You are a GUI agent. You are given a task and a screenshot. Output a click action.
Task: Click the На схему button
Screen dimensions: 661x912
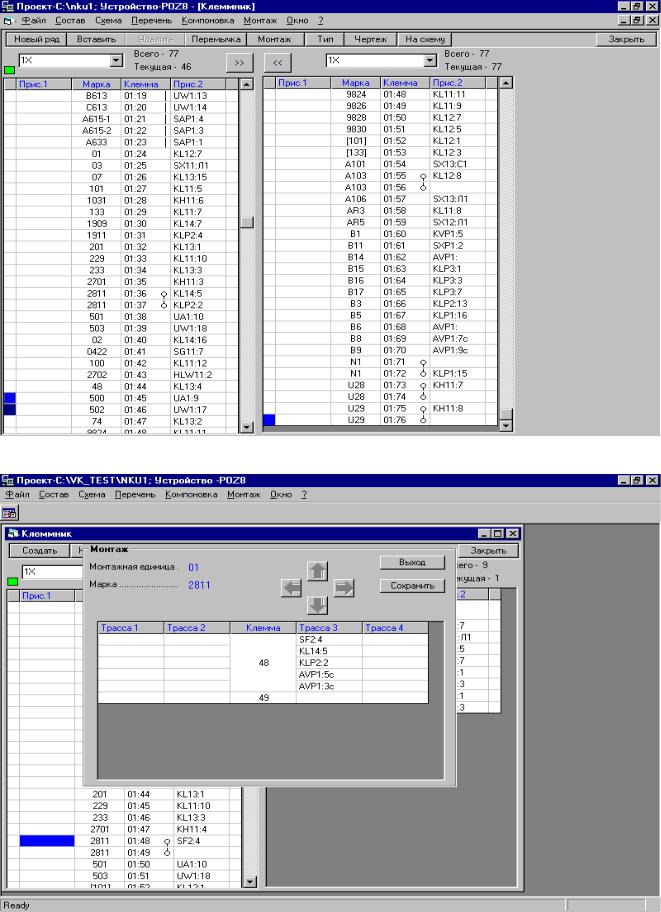tap(425, 40)
